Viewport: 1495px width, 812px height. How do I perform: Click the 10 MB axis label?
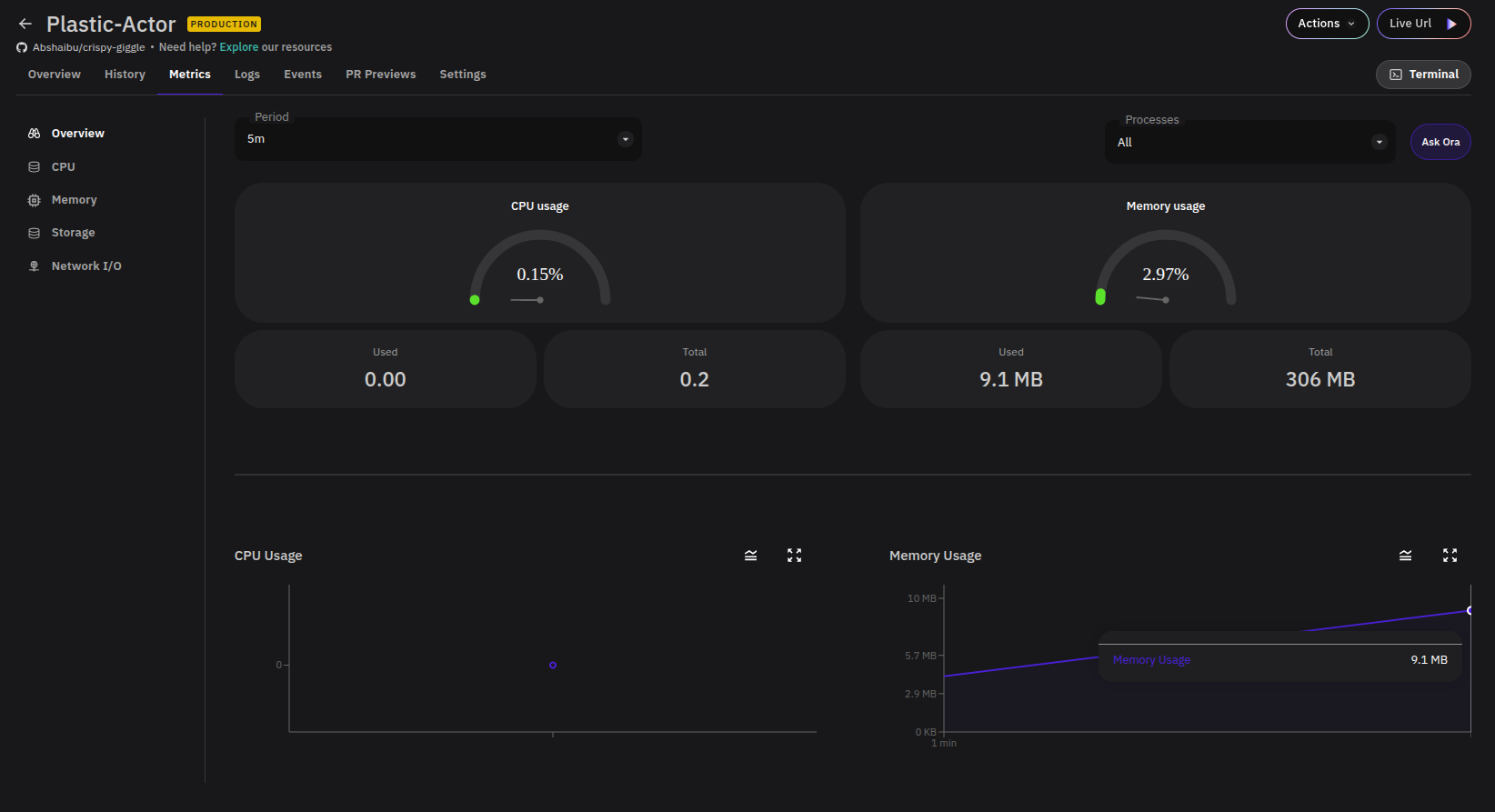(x=921, y=598)
